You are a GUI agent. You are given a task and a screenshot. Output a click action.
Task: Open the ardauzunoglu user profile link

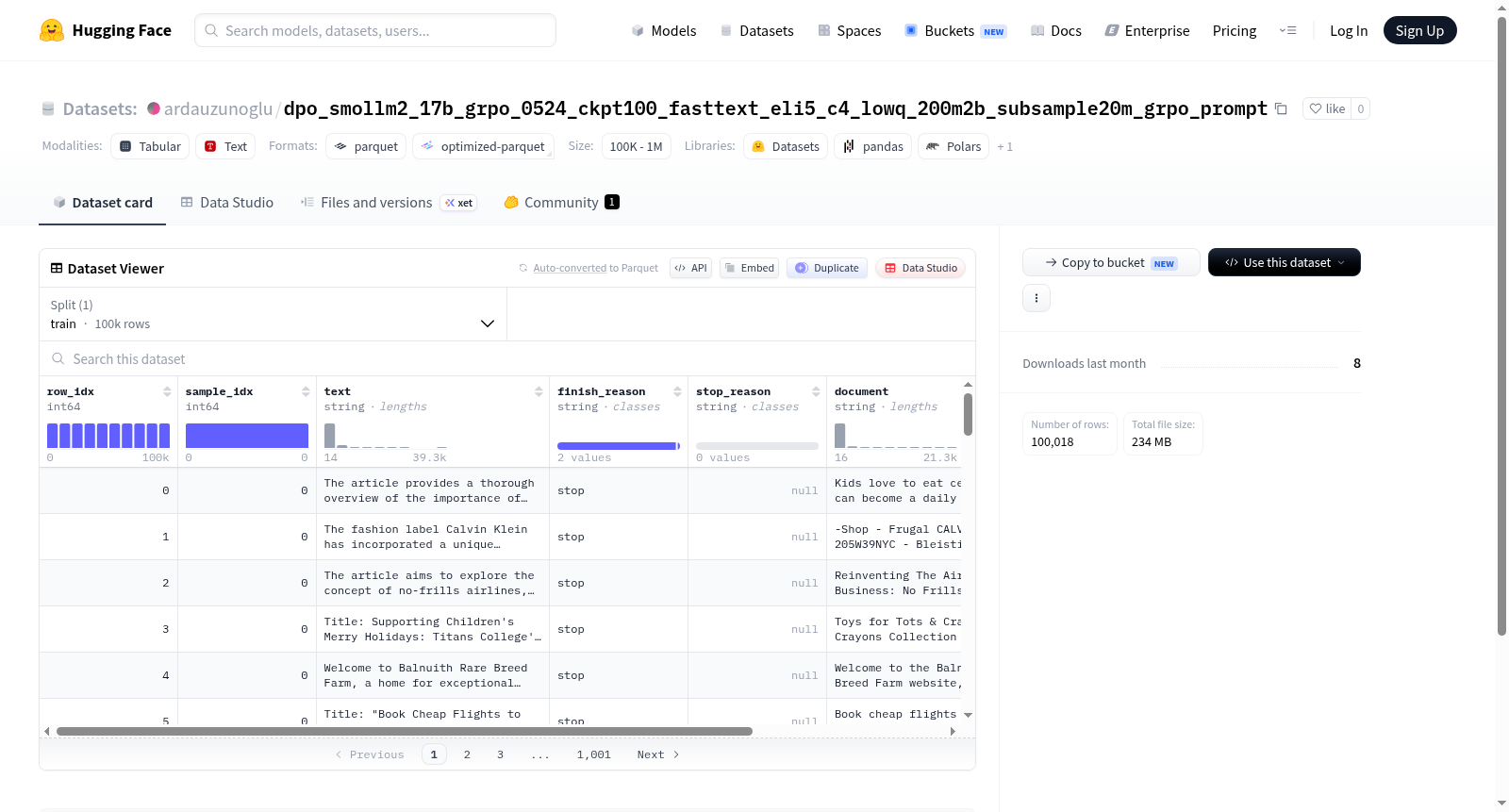(x=218, y=108)
